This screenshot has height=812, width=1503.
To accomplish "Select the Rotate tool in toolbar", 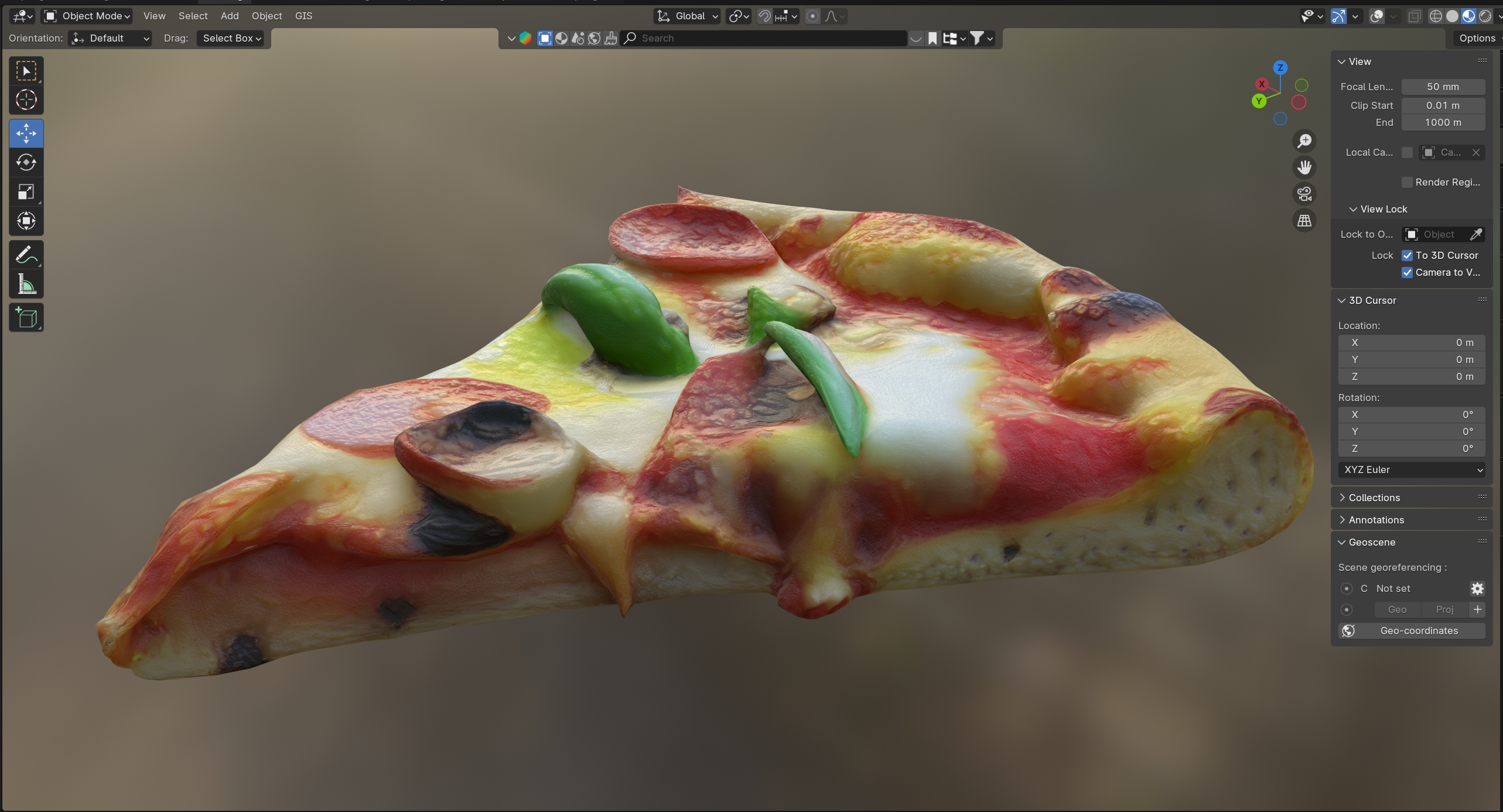I will 26,162.
